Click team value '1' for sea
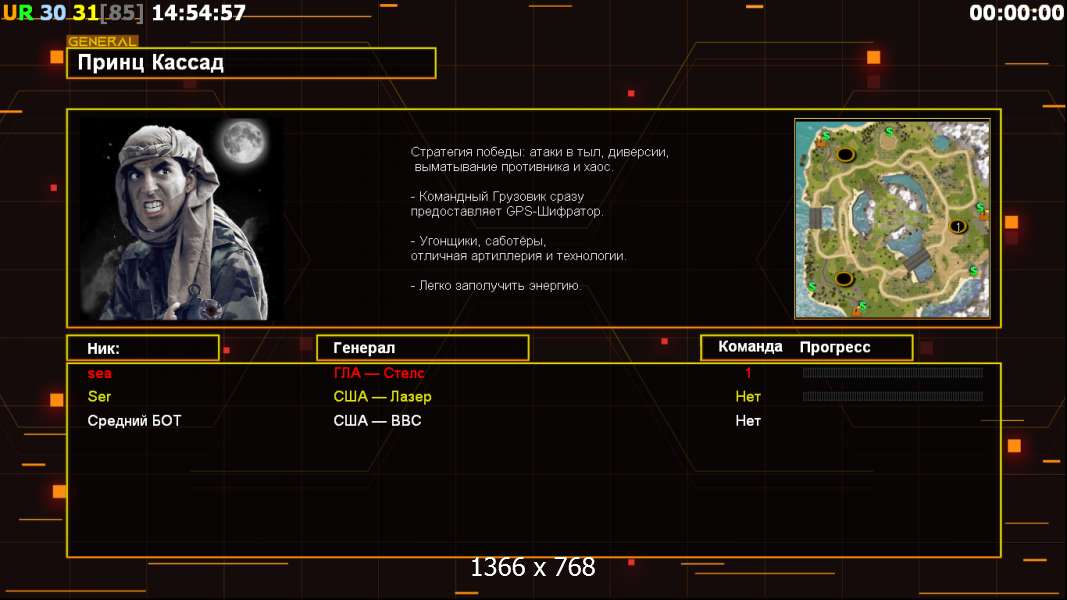 click(748, 373)
